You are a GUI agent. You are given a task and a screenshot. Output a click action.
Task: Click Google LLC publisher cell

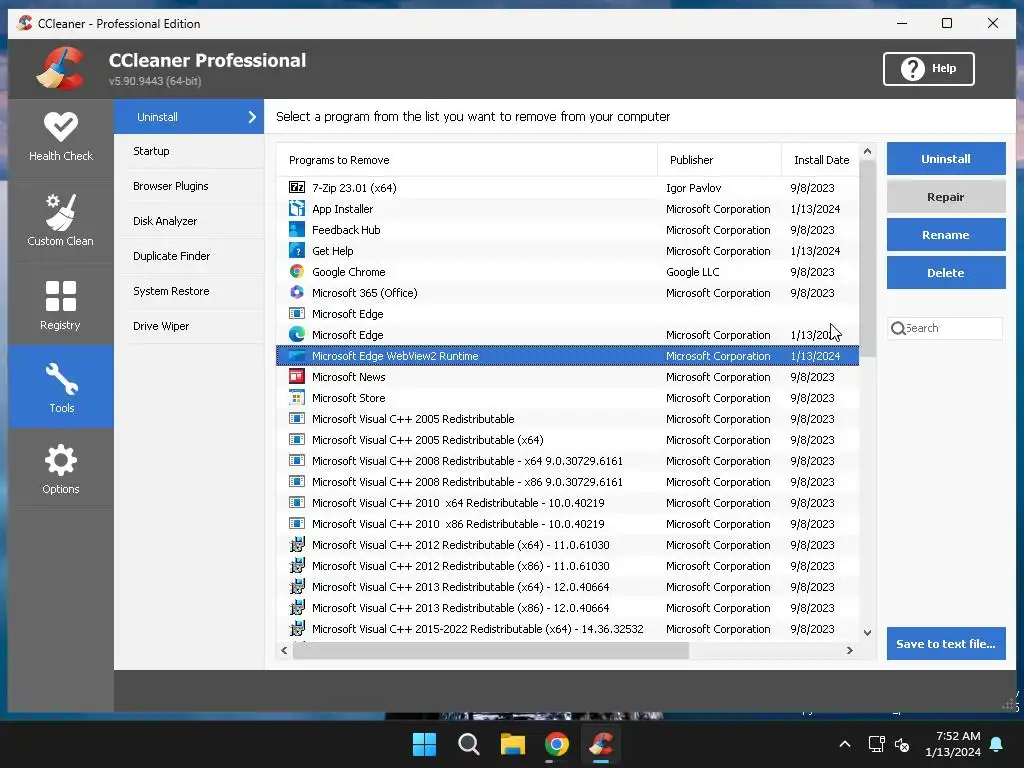tap(692, 272)
